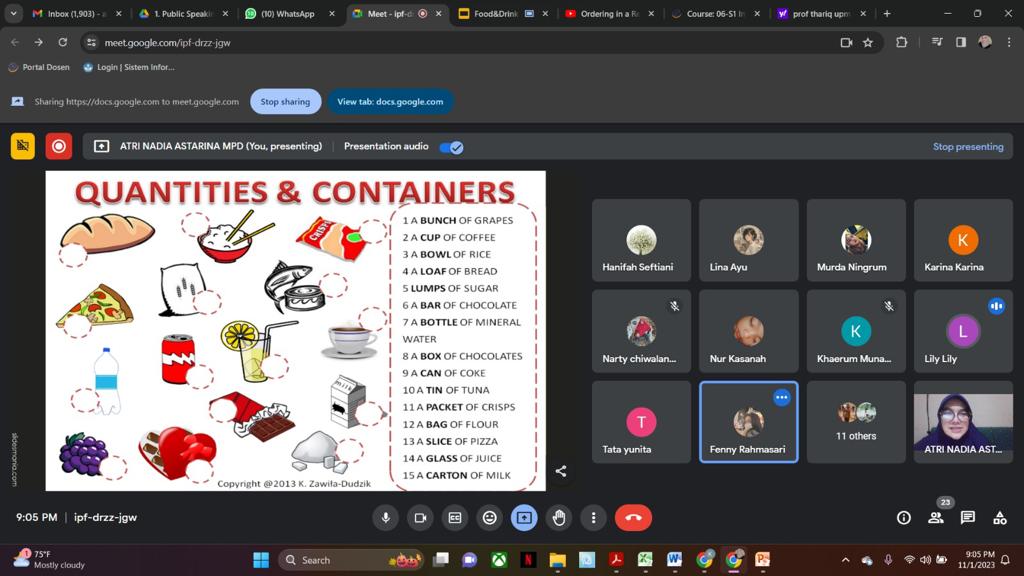This screenshot has width=1024, height=576.
Task: Select Lily Lily participant tile
Action: [963, 332]
